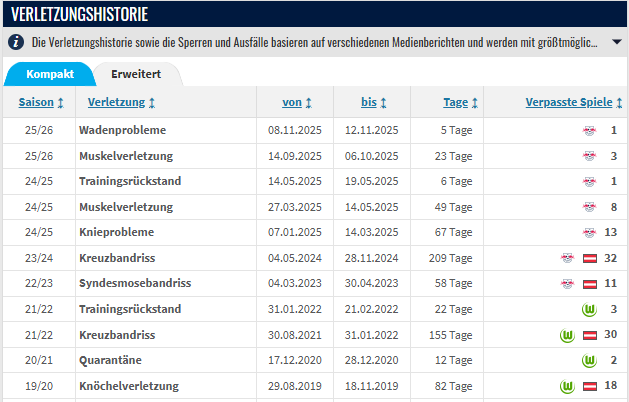This screenshot has height=402, width=629.
Task: Select the Kompakt tab
Action: coord(50,75)
